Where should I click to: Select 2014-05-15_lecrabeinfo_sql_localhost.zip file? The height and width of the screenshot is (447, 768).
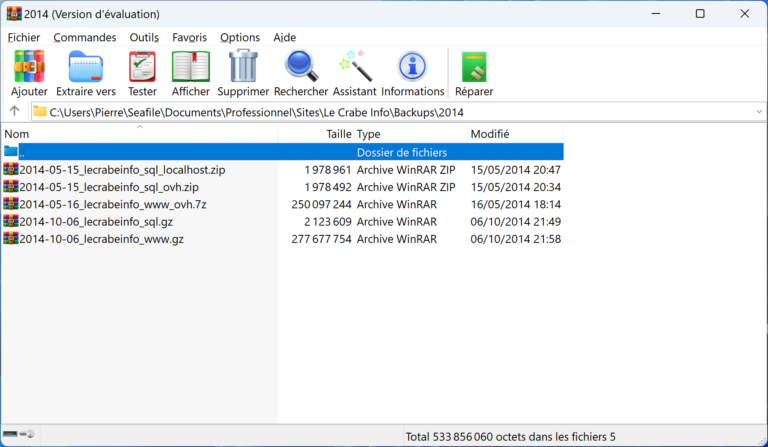122,170
